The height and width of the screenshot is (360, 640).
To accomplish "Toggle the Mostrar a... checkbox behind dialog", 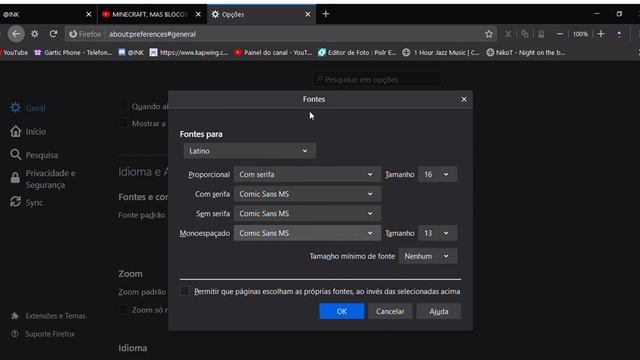I will pyautogui.click(x=123, y=123).
